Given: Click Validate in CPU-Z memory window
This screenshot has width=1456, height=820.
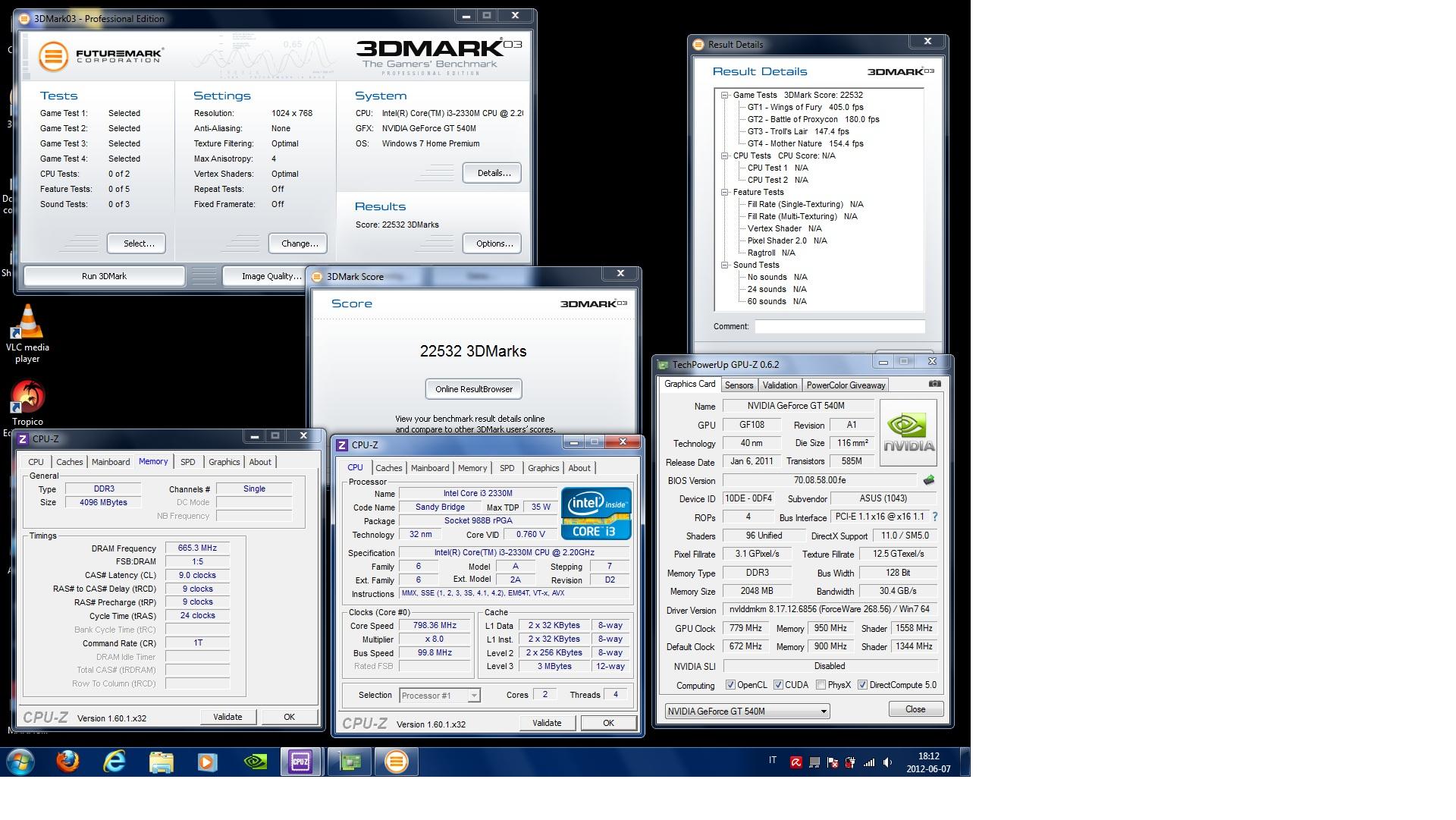Looking at the screenshot, I should coord(227,717).
